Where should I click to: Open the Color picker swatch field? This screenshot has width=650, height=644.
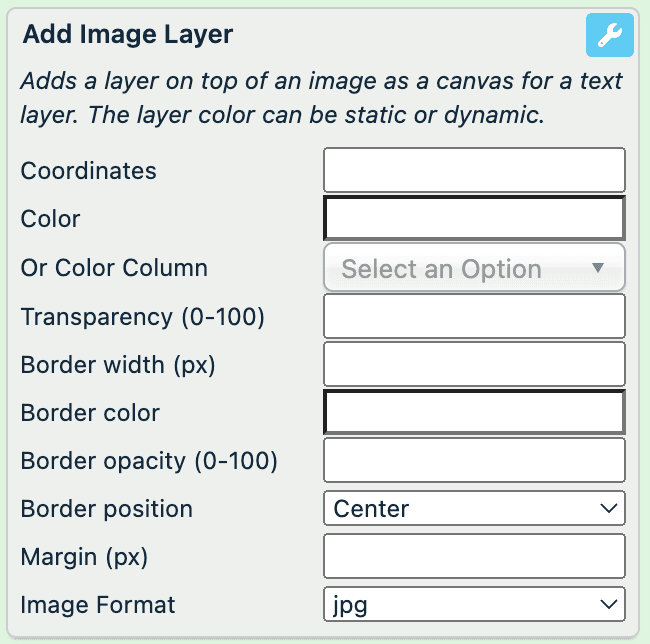pos(474,218)
